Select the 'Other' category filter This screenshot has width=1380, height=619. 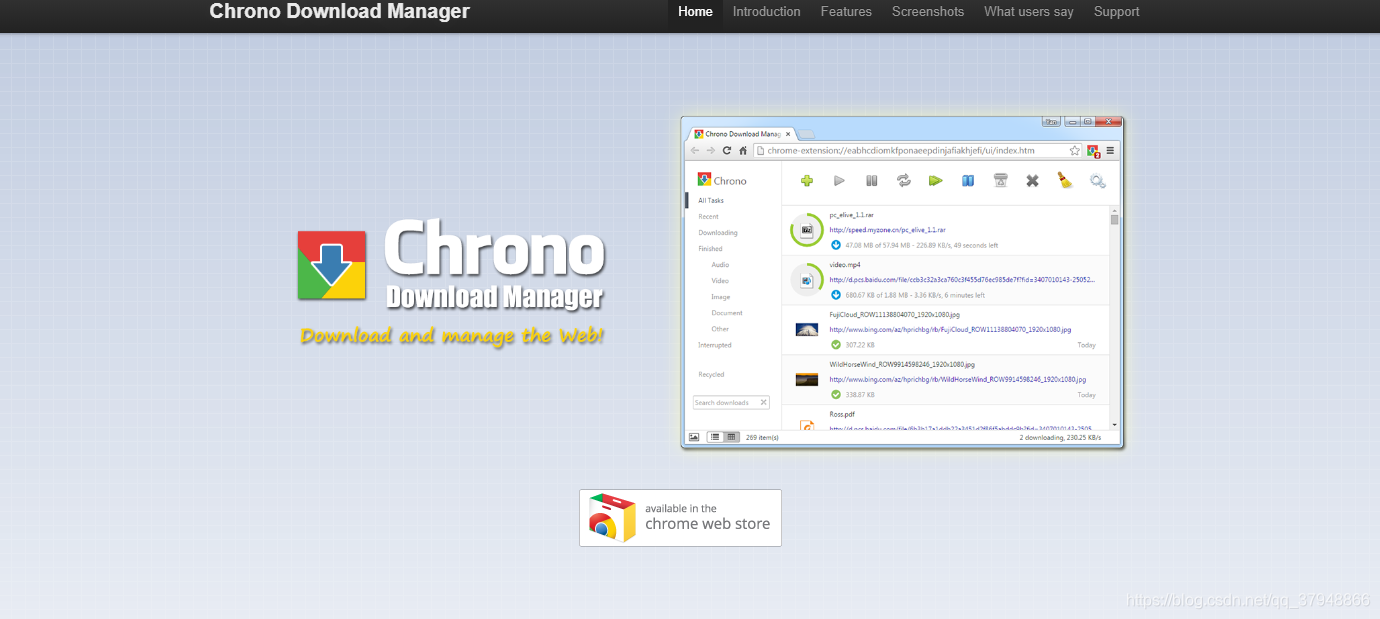click(720, 329)
